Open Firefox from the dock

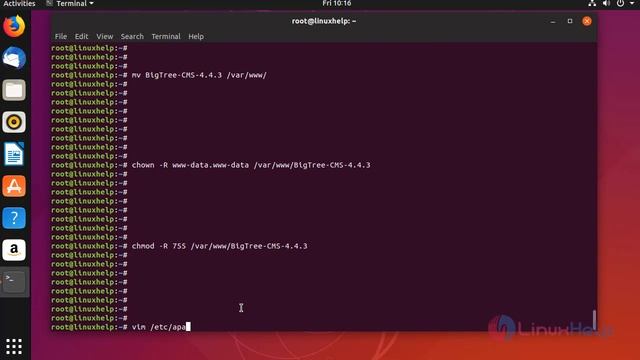click(x=14, y=27)
